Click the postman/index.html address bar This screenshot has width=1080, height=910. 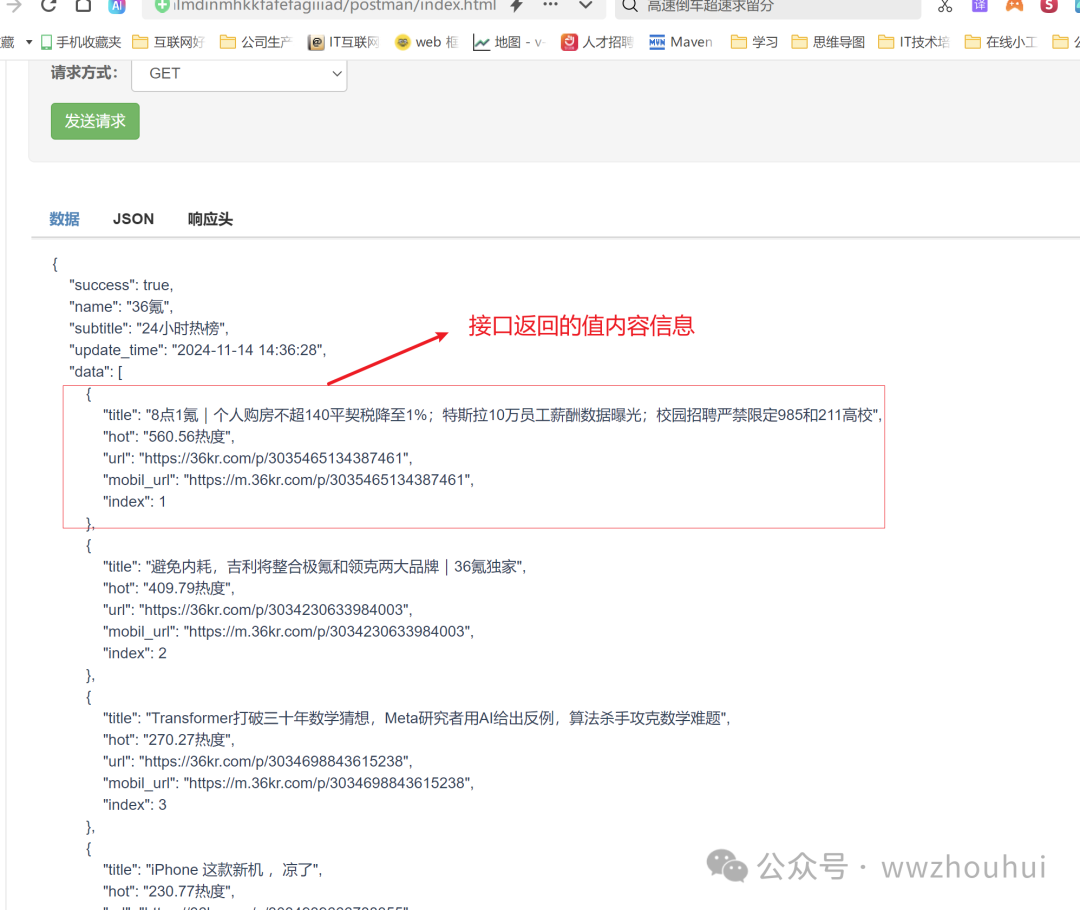tap(335, 6)
